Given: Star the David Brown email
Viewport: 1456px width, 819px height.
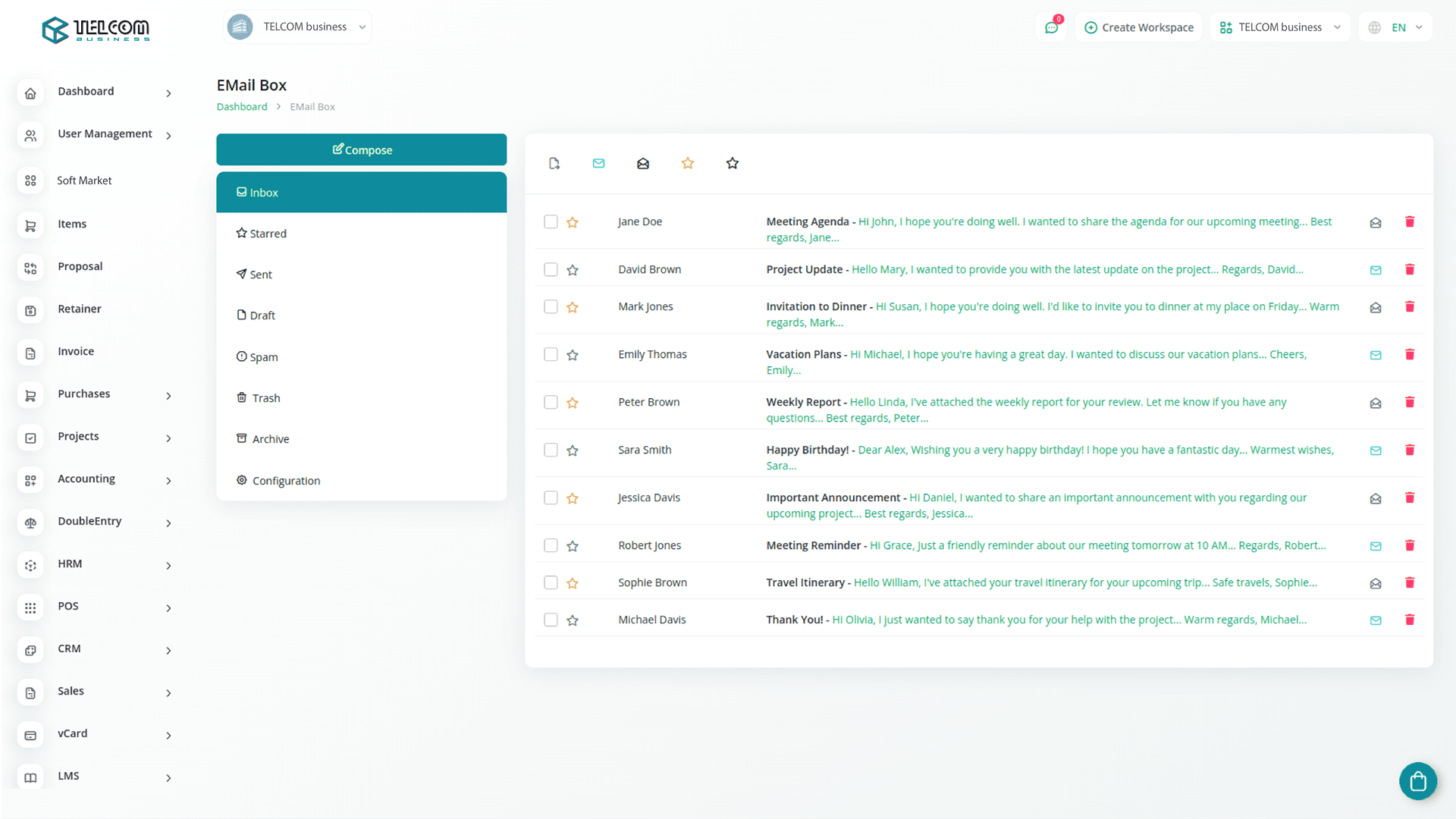Looking at the screenshot, I should click(573, 270).
